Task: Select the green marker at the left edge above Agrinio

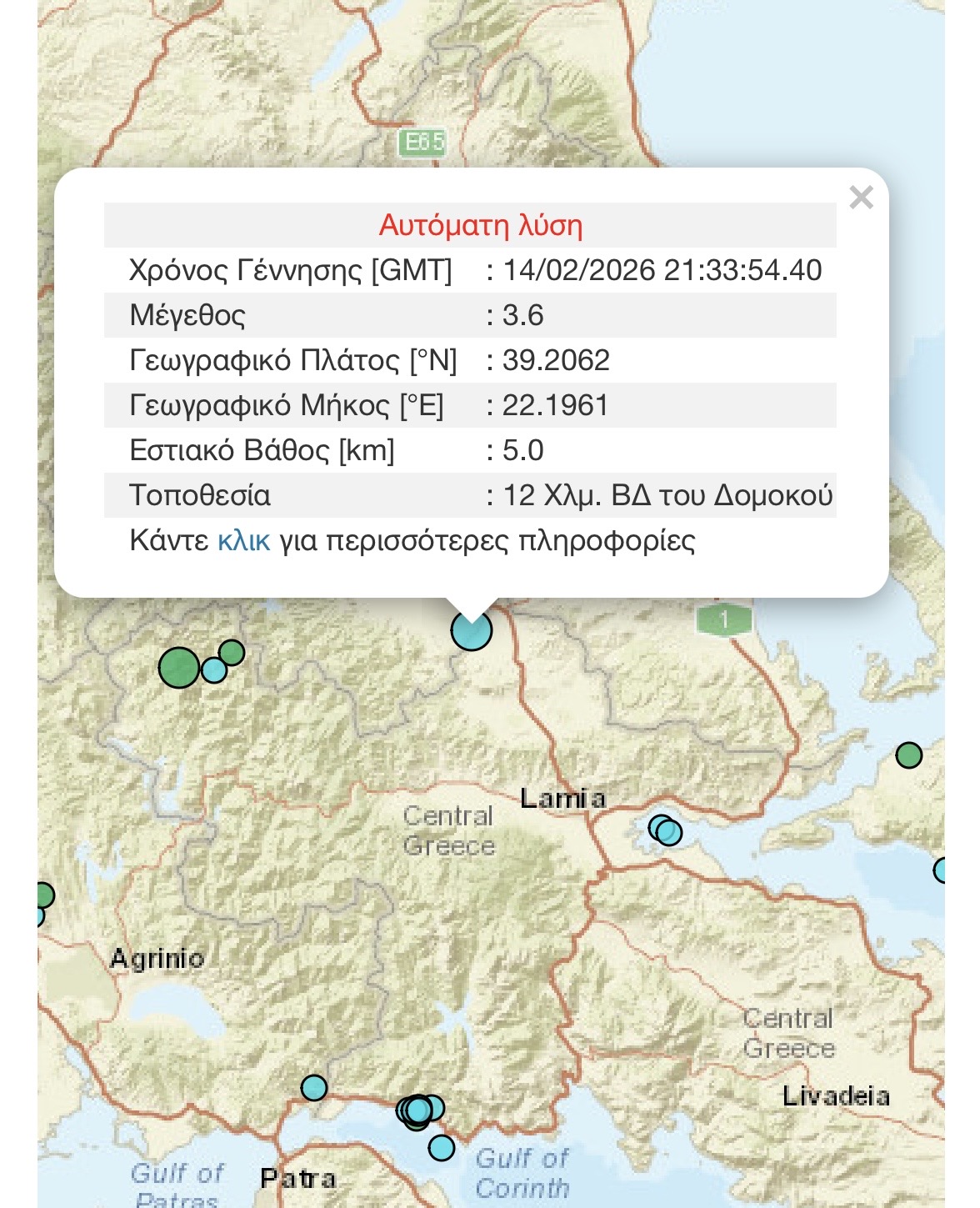Action: [43, 895]
